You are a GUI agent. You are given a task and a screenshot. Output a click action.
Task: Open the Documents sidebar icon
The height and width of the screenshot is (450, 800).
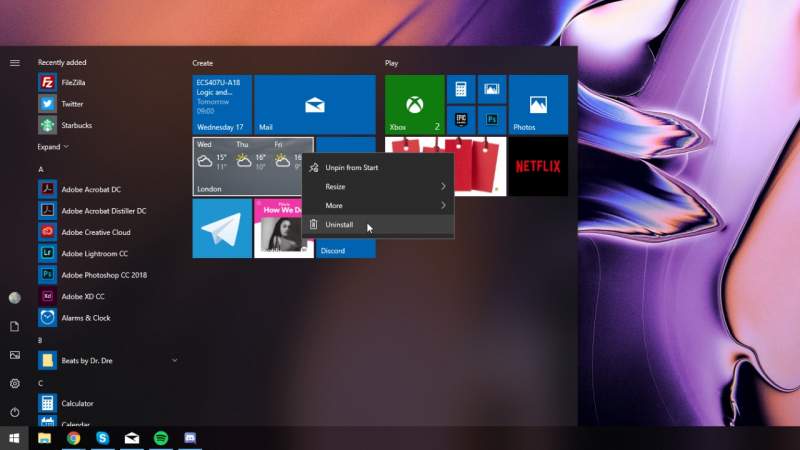pos(15,327)
